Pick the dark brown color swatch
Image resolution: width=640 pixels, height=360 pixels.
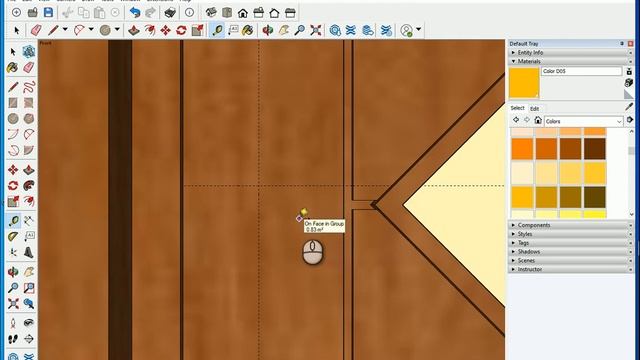point(595,149)
